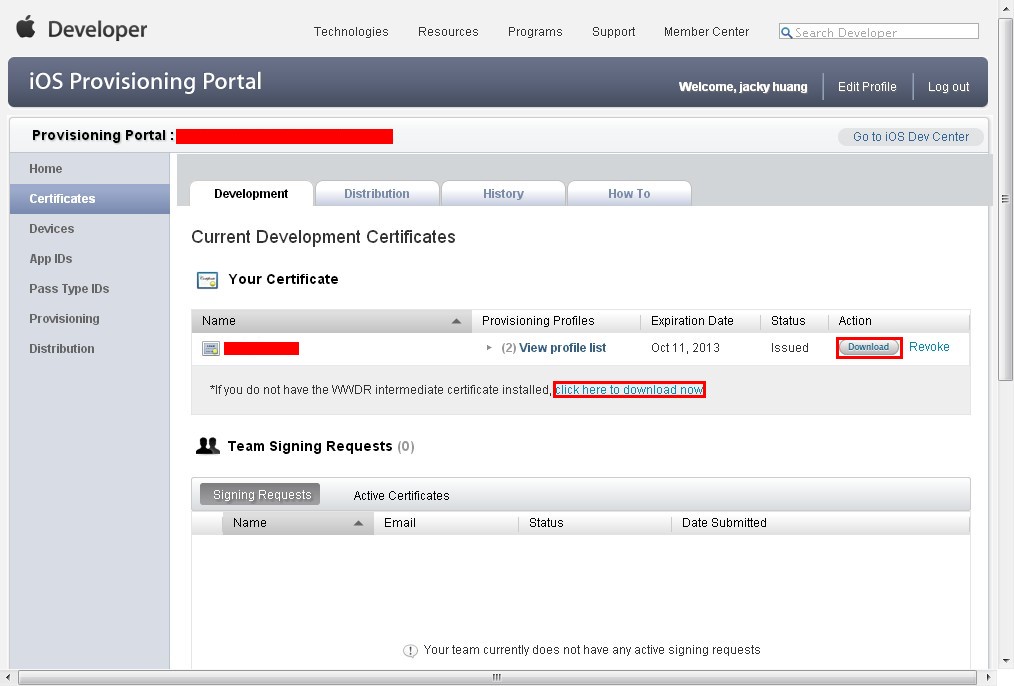The height and width of the screenshot is (686, 1014).
Task: Click the scroll right arrow
Action: (x=987, y=678)
